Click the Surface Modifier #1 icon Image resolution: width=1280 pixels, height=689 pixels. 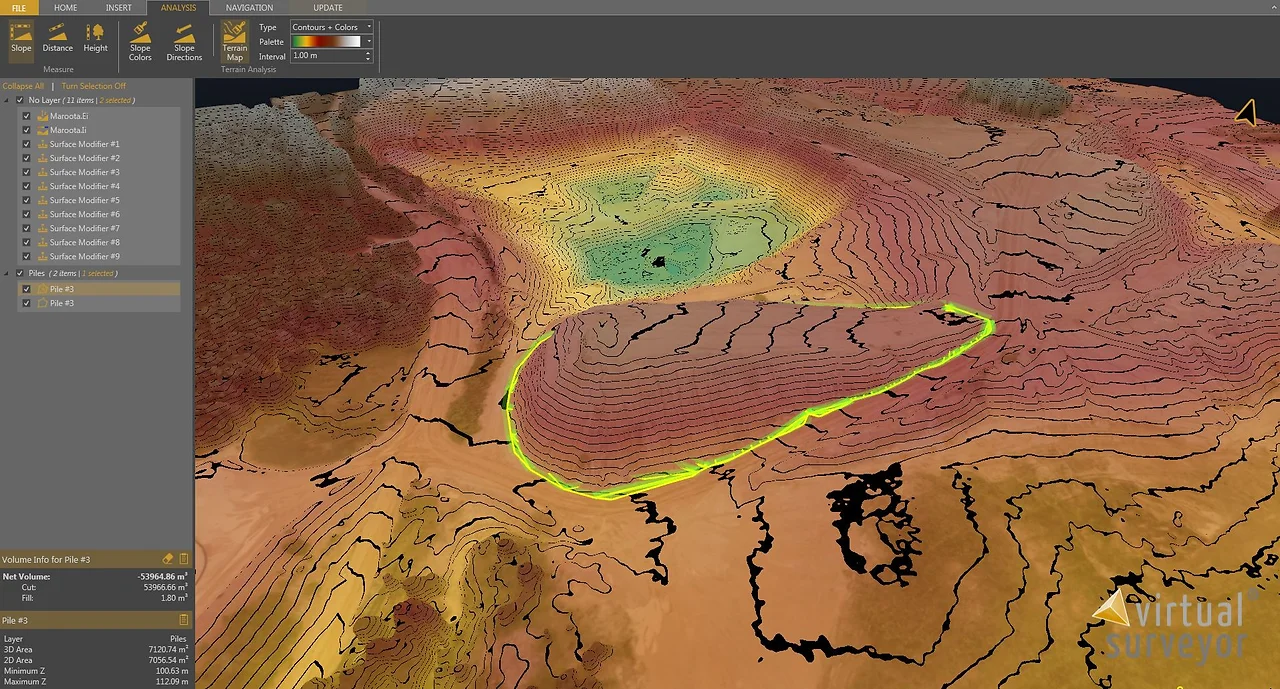pos(42,144)
